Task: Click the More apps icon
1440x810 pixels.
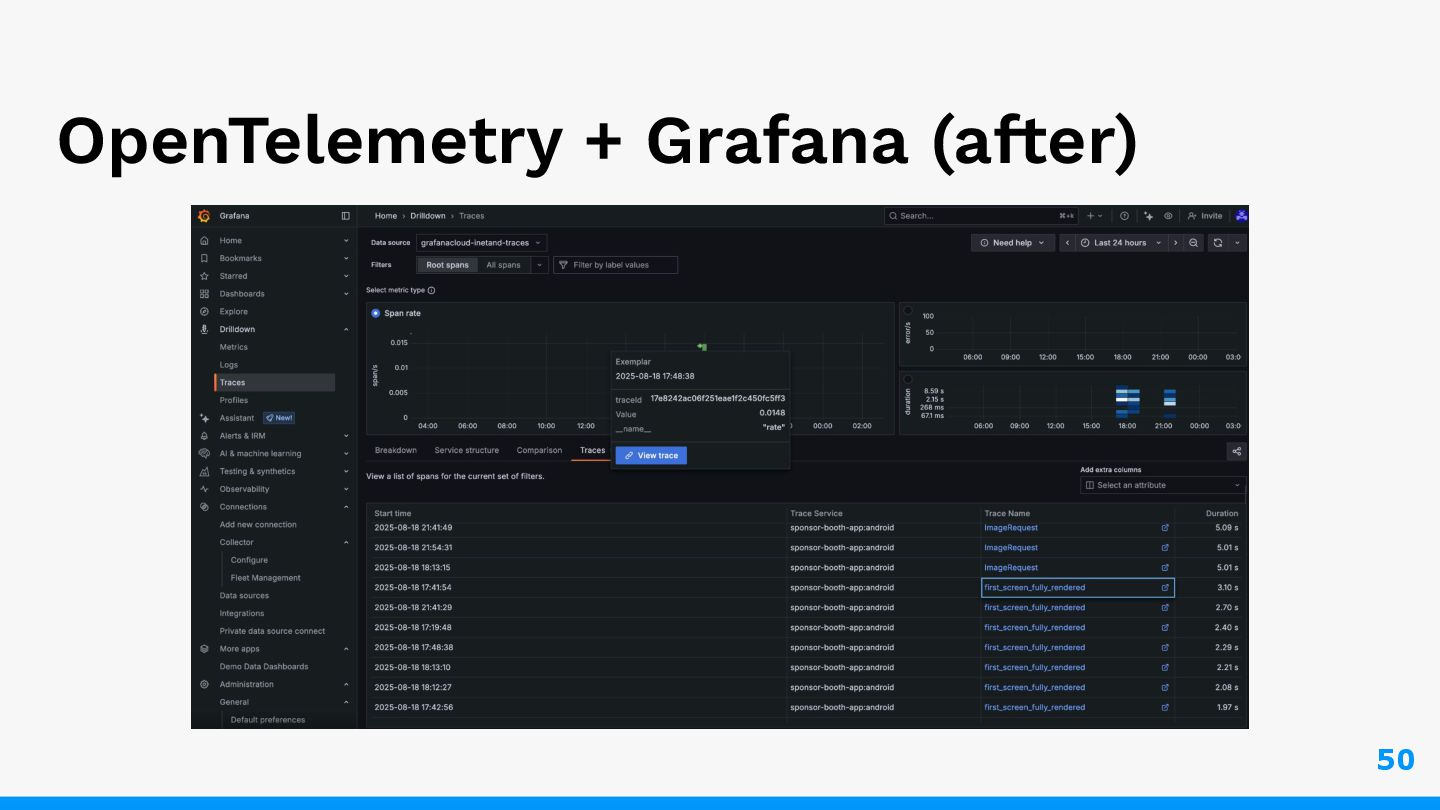Action: coord(204,649)
